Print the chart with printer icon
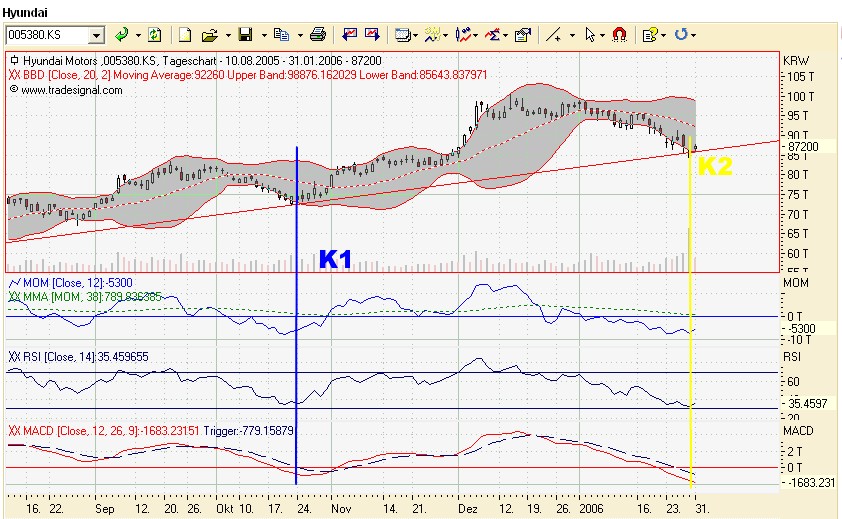This screenshot has width=842, height=519. click(317, 35)
